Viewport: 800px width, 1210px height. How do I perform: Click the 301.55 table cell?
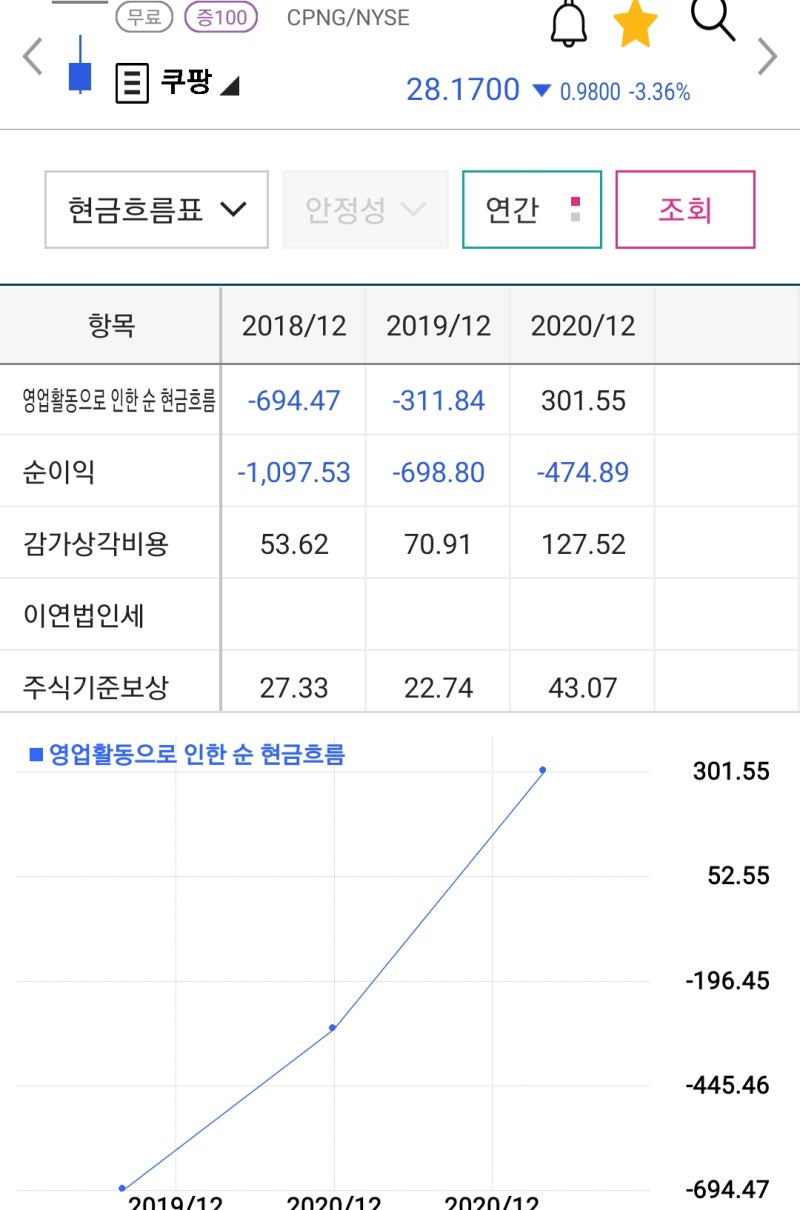pyautogui.click(x=583, y=401)
